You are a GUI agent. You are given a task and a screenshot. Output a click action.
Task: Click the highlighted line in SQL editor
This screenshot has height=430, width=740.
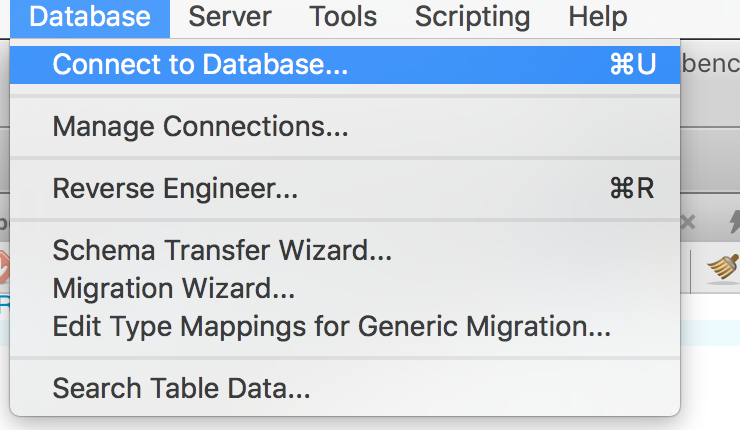(710, 332)
